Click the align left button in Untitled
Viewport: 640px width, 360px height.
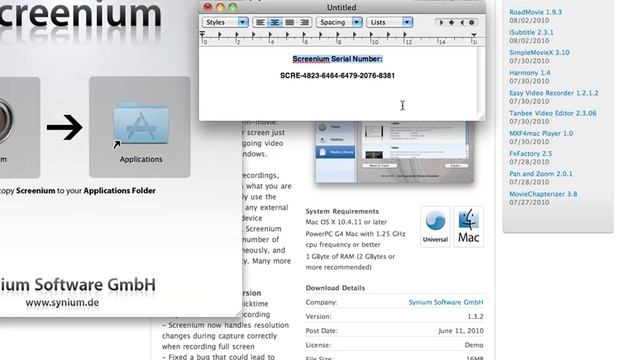tap(260, 22)
